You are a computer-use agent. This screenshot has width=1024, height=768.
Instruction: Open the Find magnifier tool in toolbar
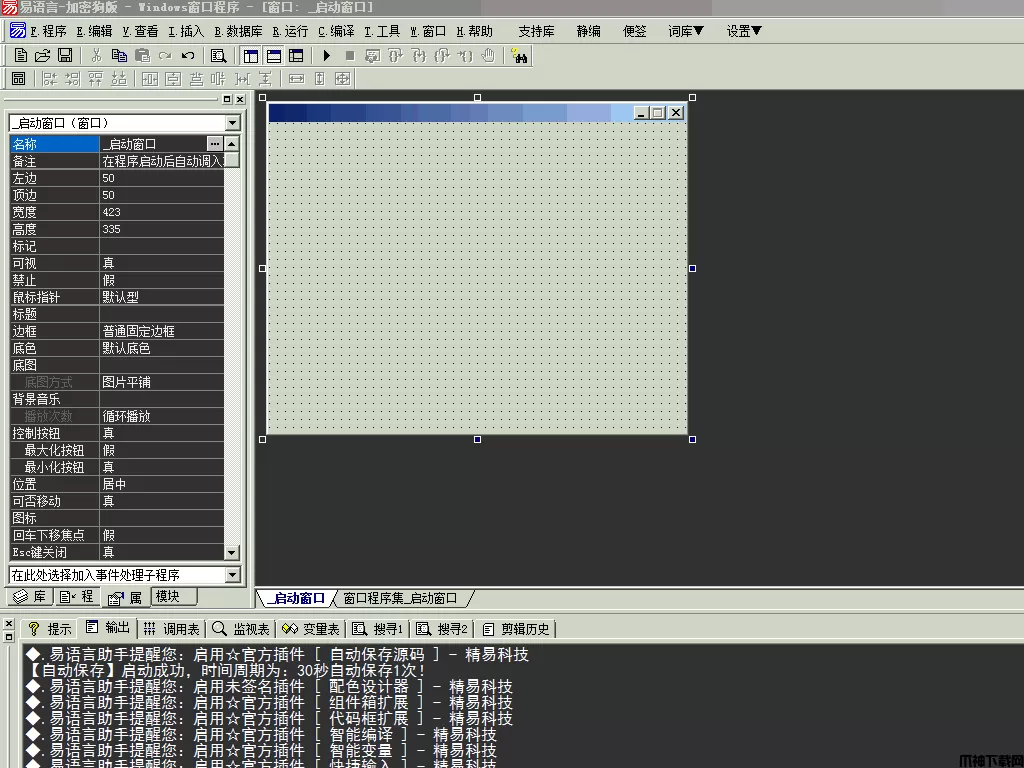218,56
